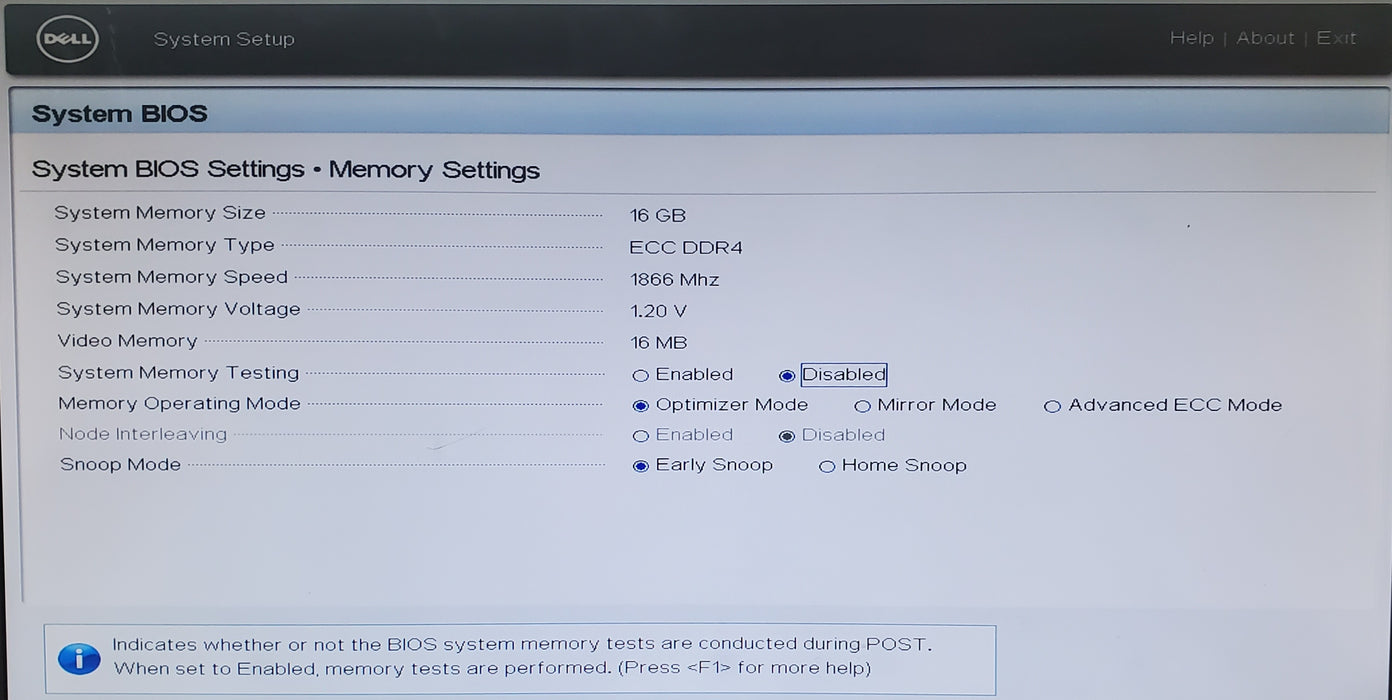Click the 16 MB video memory value
The width and height of the screenshot is (1392, 700).
[659, 343]
